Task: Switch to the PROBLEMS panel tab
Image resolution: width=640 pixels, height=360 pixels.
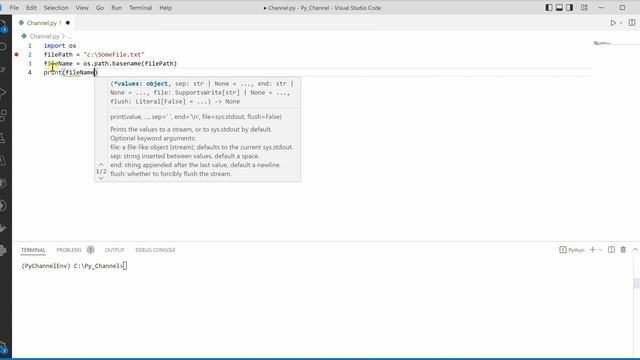Action: (x=69, y=250)
